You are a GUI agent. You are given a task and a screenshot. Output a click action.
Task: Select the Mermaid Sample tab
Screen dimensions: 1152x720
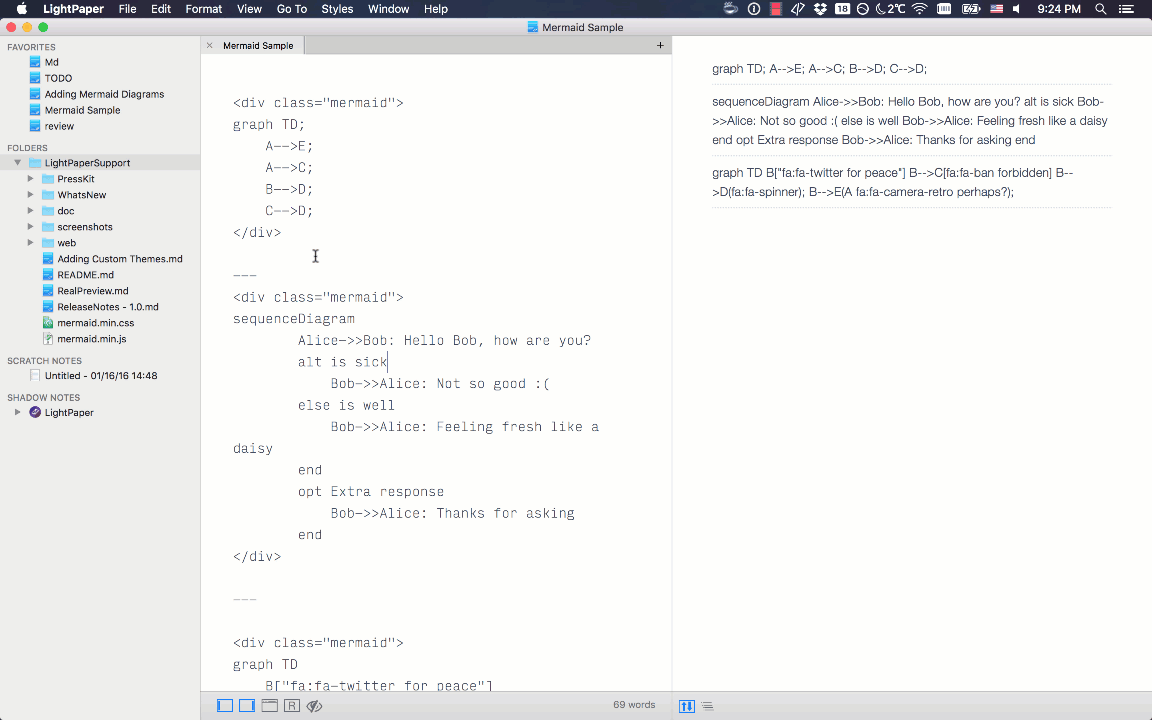coord(258,46)
